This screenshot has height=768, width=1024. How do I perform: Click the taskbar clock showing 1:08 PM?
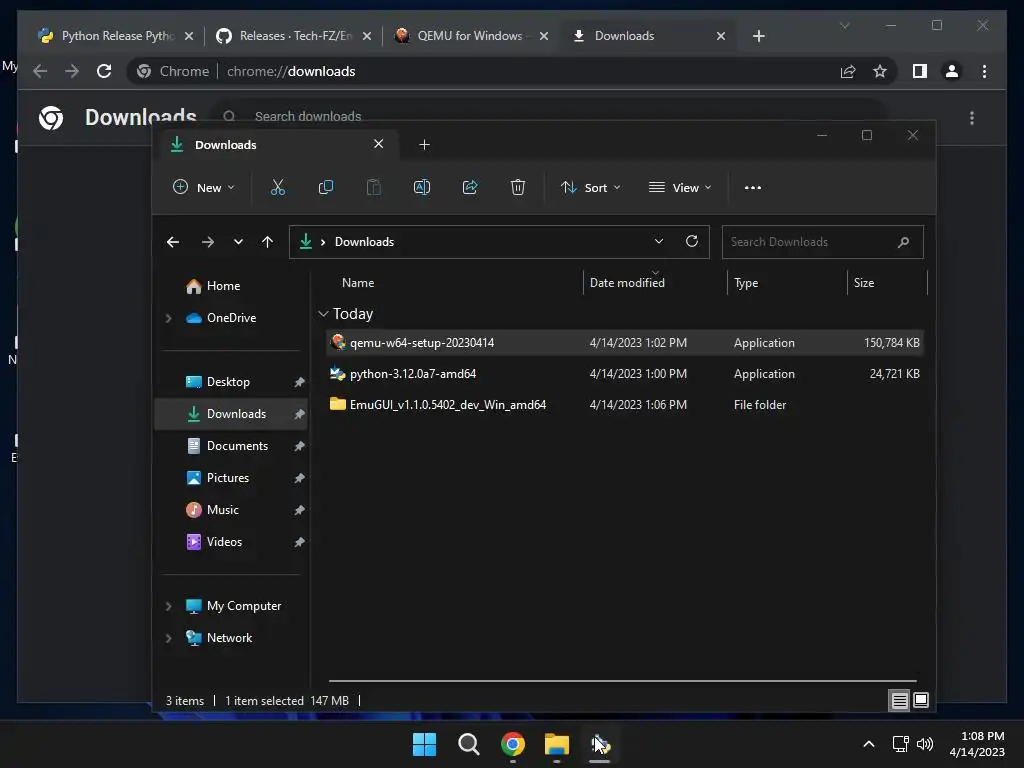(x=977, y=744)
